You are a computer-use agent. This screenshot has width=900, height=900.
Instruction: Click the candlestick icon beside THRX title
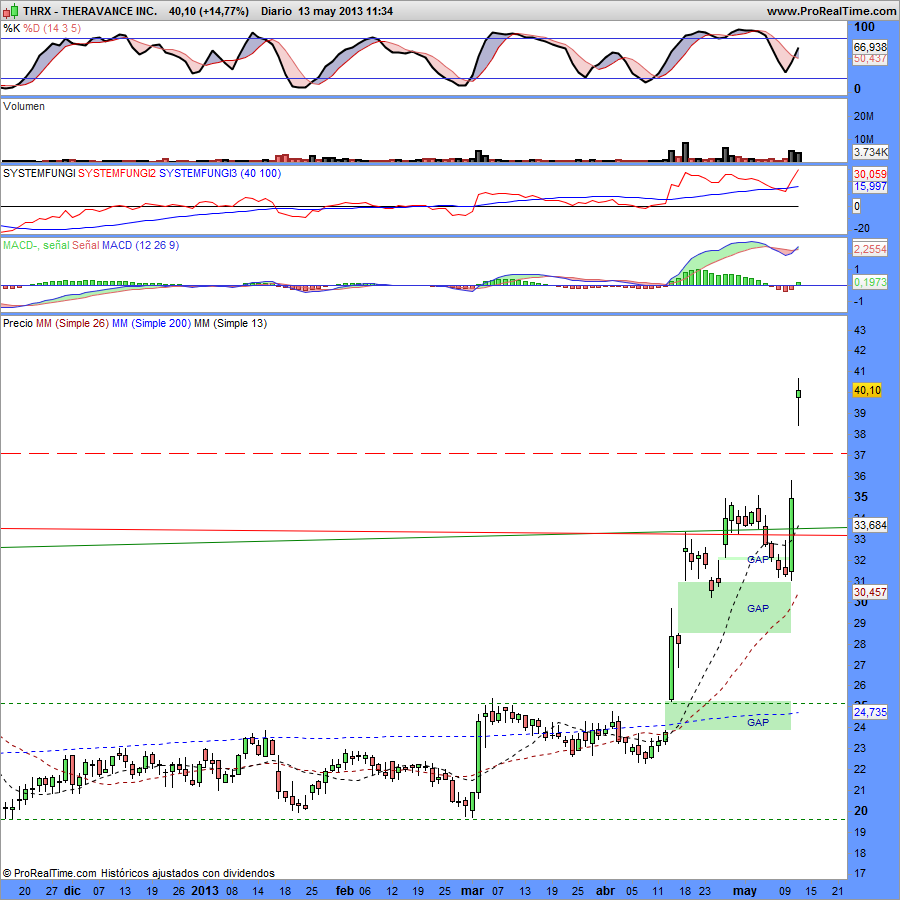pos(11,10)
